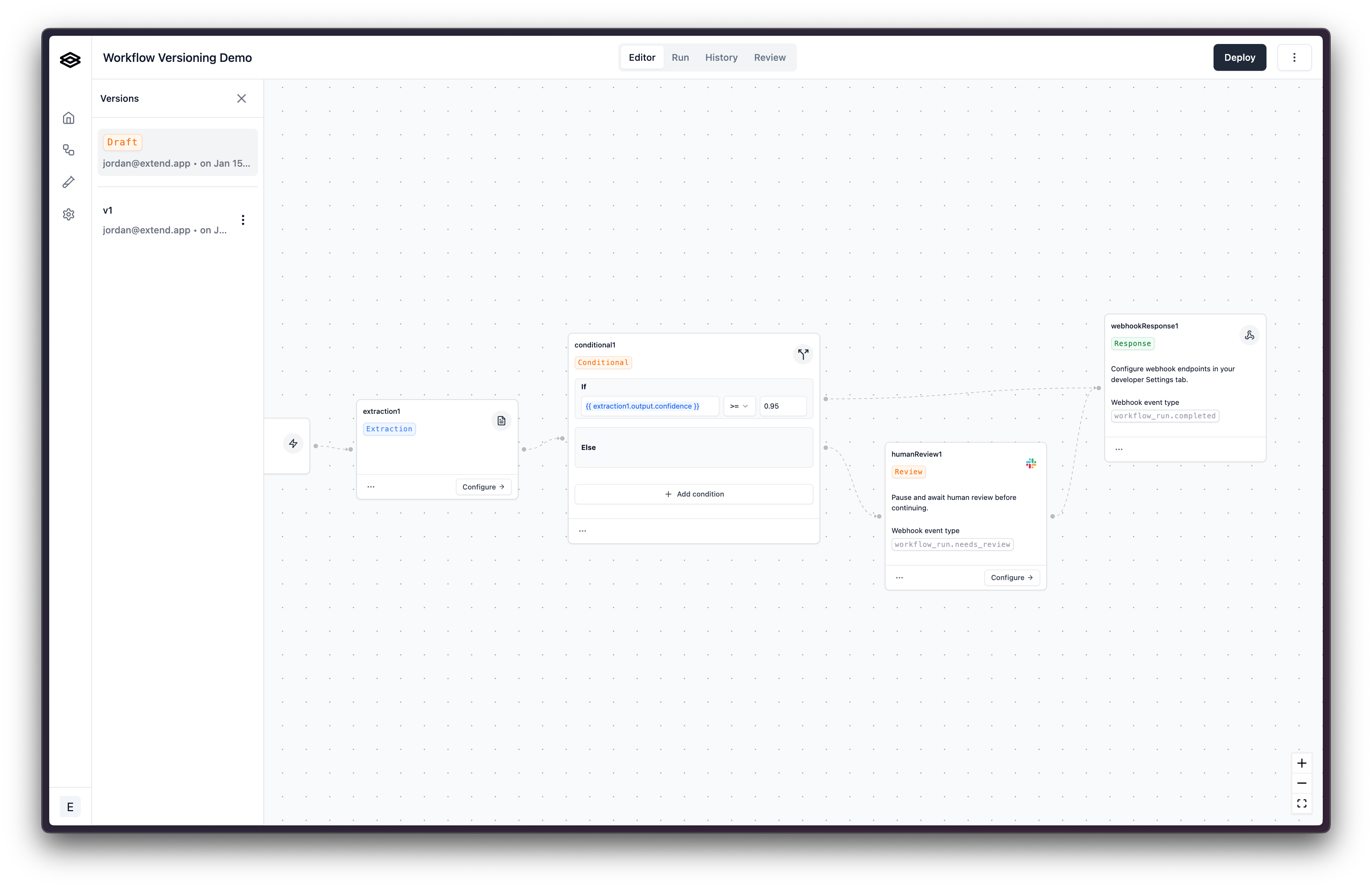Click the document icon on extraction1
Image resolution: width=1372 pixels, height=888 pixels.
501,421
